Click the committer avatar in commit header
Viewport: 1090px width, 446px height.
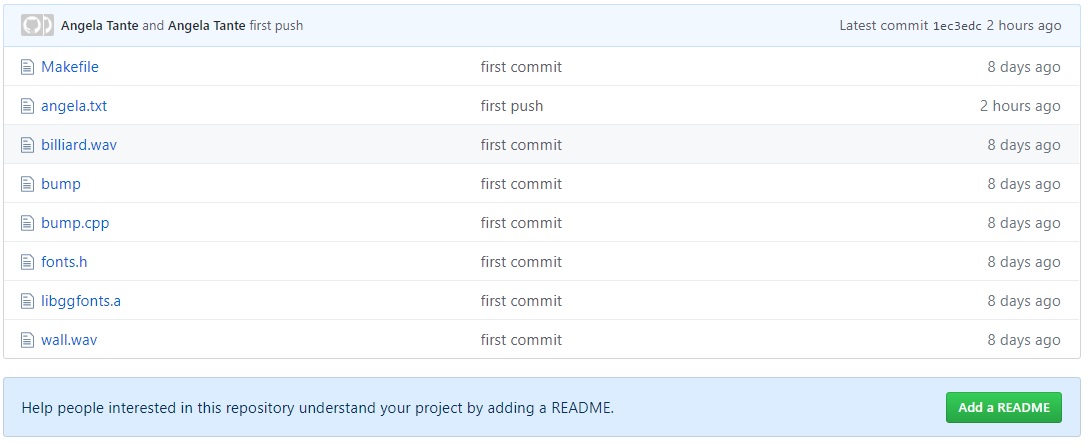37,26
